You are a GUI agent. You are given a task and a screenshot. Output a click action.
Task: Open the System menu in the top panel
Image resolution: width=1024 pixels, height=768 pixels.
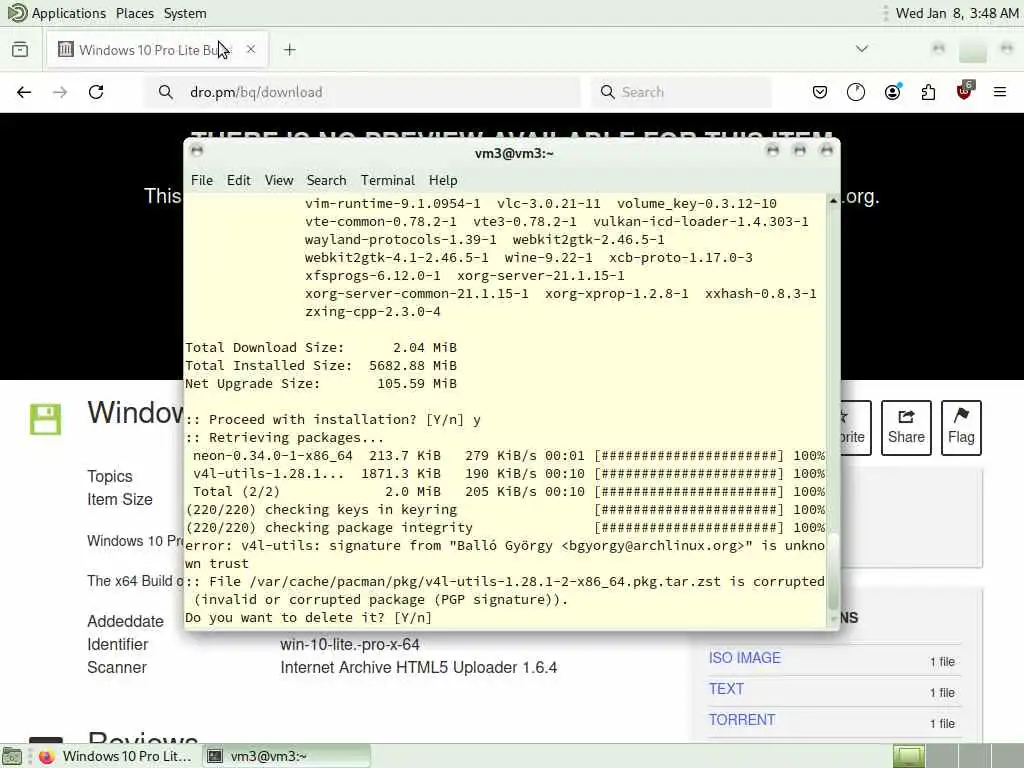point(185,13)
